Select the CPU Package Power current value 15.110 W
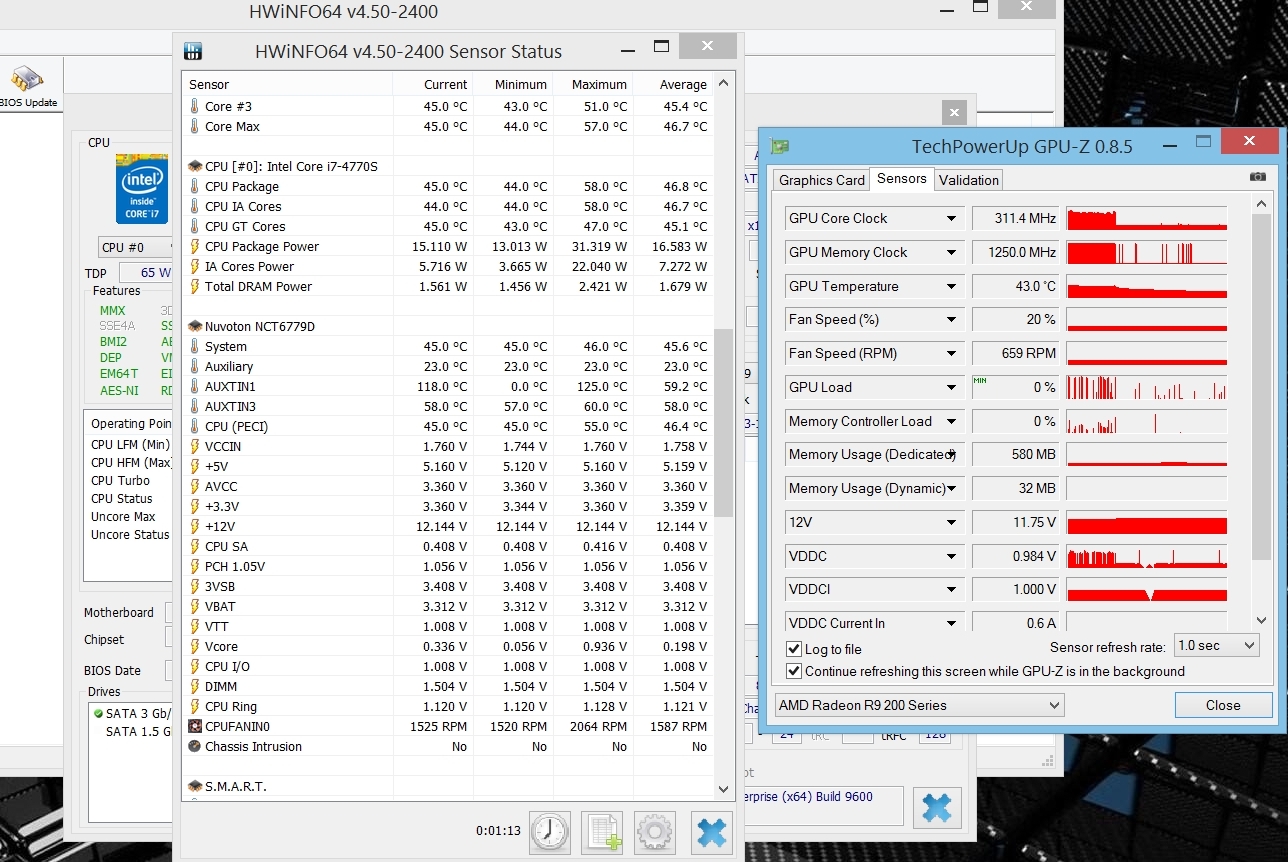 click(x=439, y=246)
